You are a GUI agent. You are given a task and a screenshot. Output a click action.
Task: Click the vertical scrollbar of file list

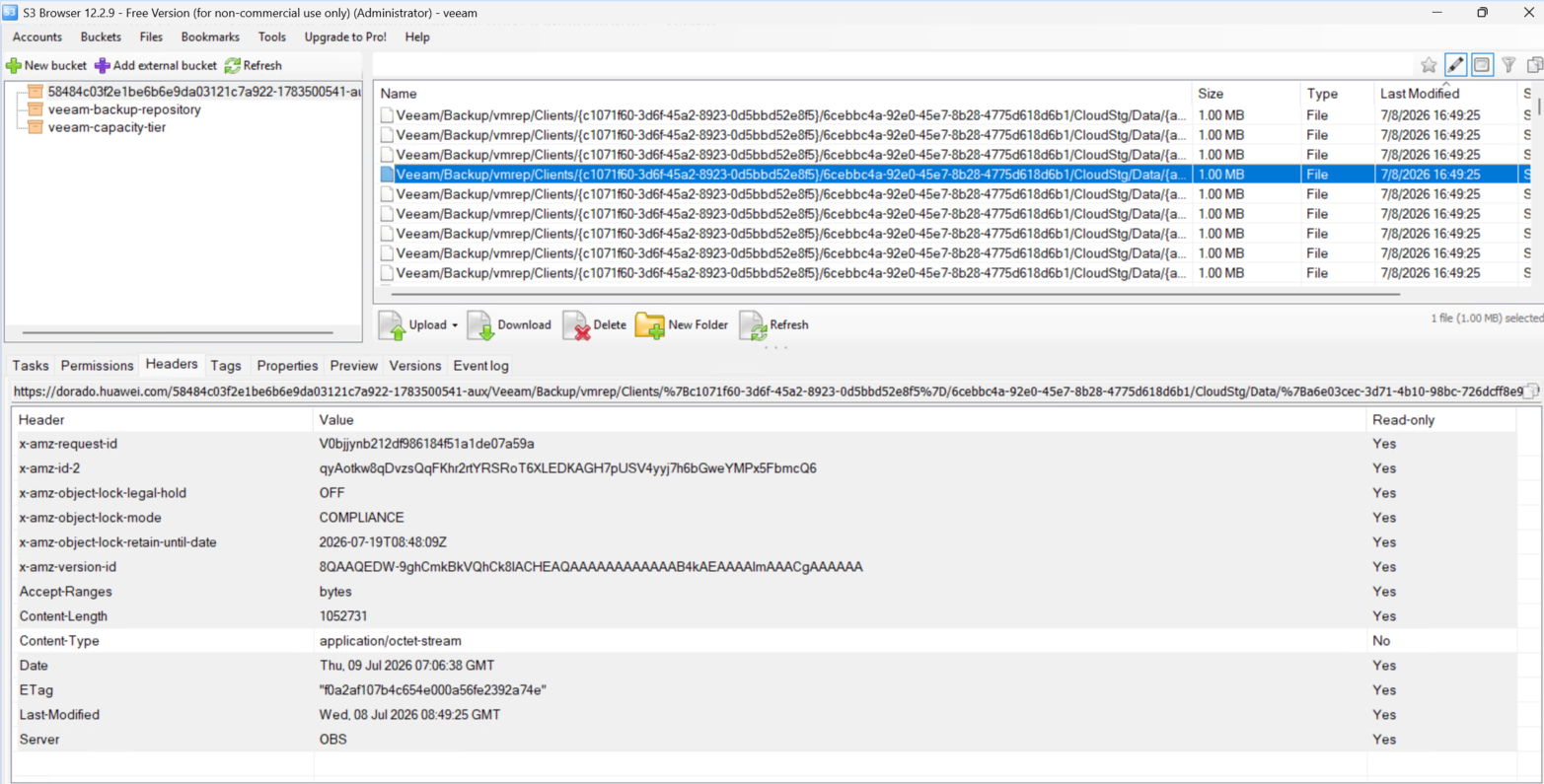pos(1538,107)
